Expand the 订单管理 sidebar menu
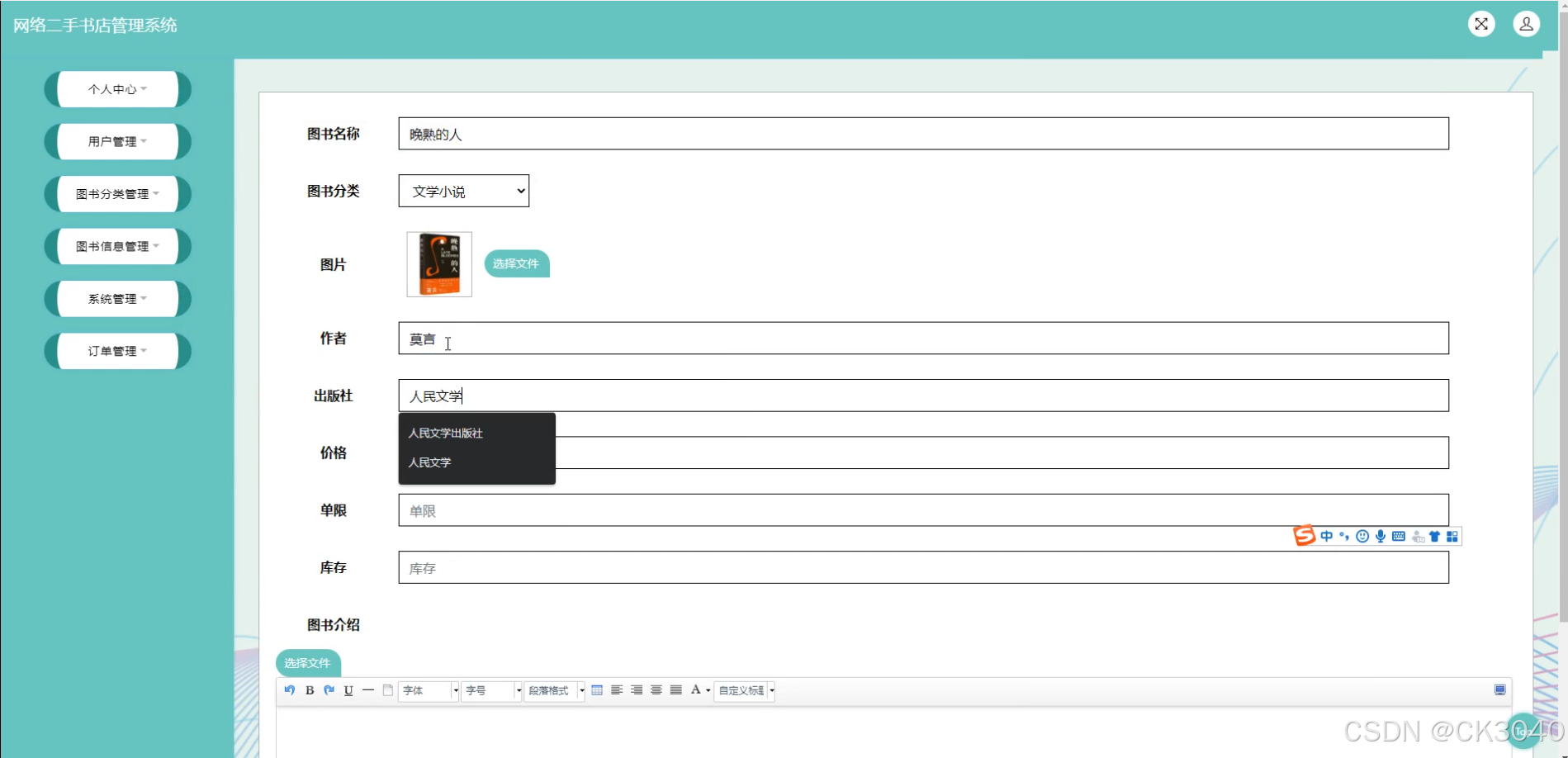The image size is (1568, 758). tap(117, 351)
